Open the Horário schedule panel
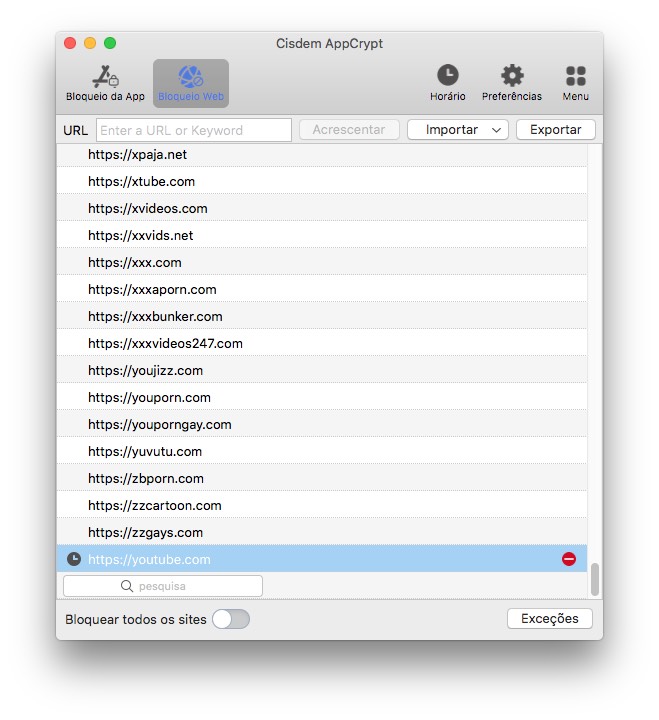Viewport: 659px width, 720px height. 448,83
